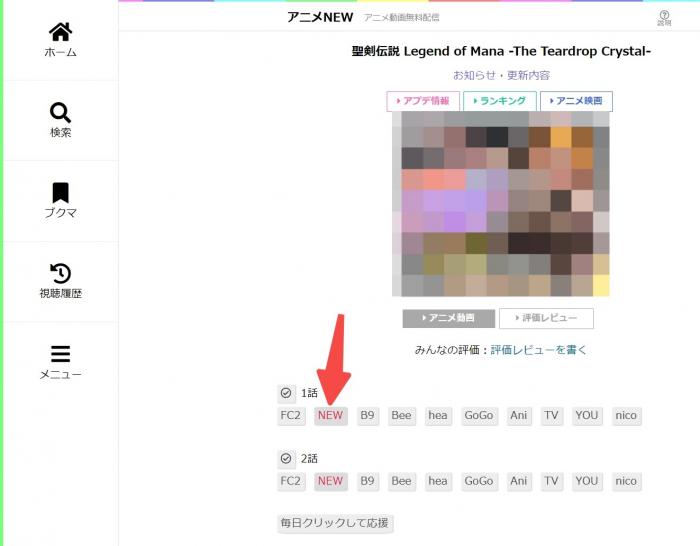Switch to the 評価レビュー tab
The image size is (700, 546).
pos(546,318)
